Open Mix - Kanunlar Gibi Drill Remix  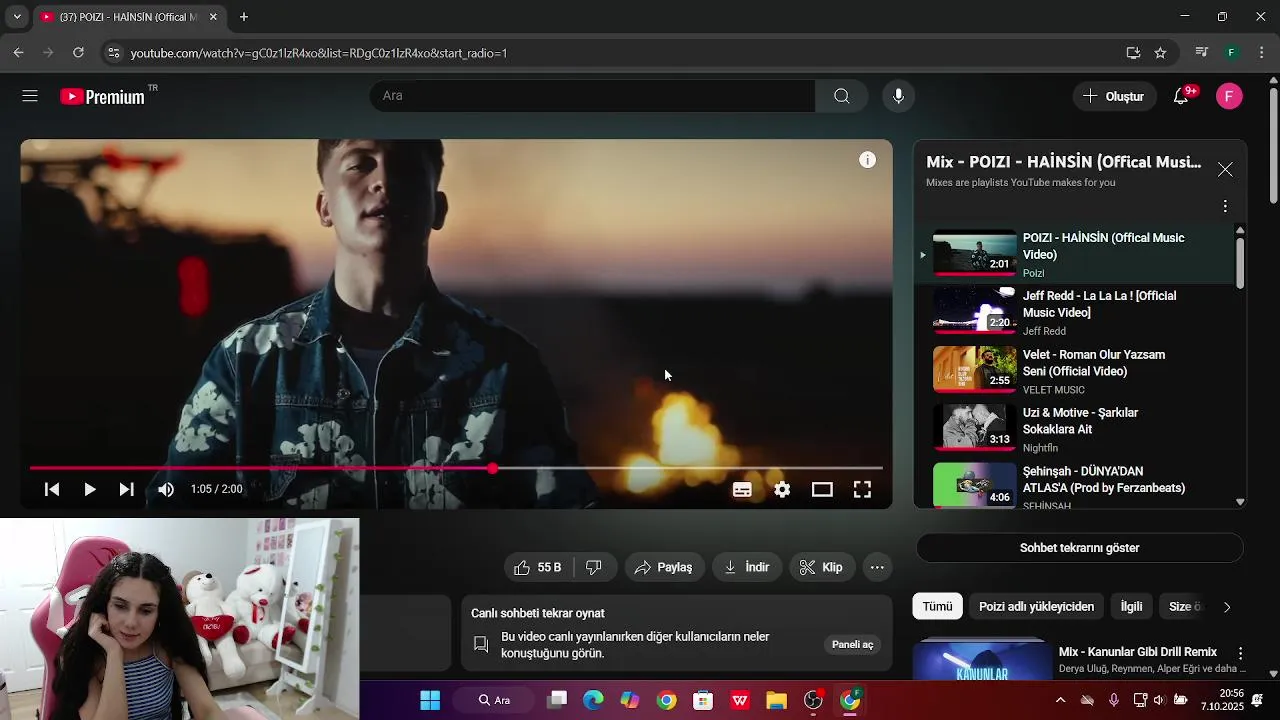pyautogui.click(x=1138, y=652)
